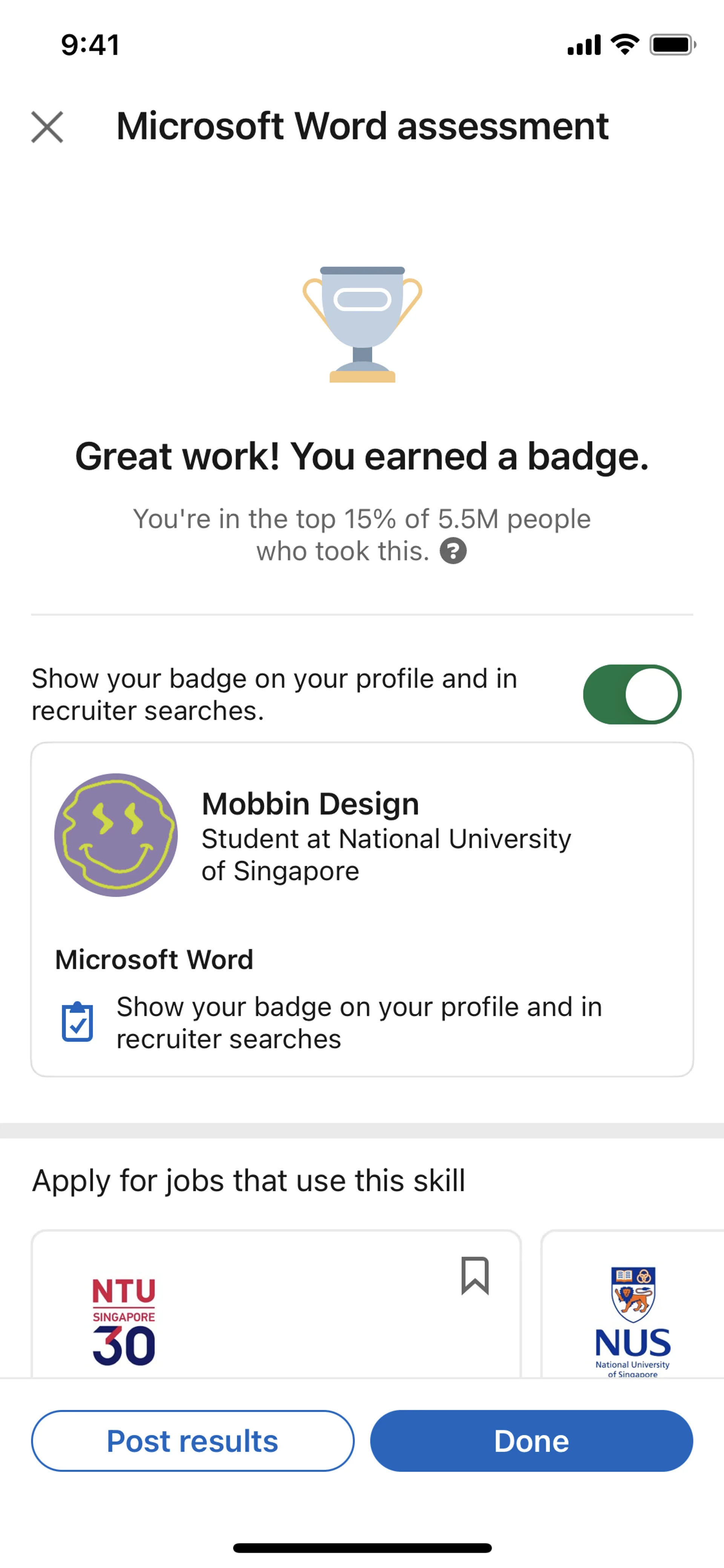
Task: Tap the "Great work! You earned a badge" heading
Action: [x=362, y=456]
